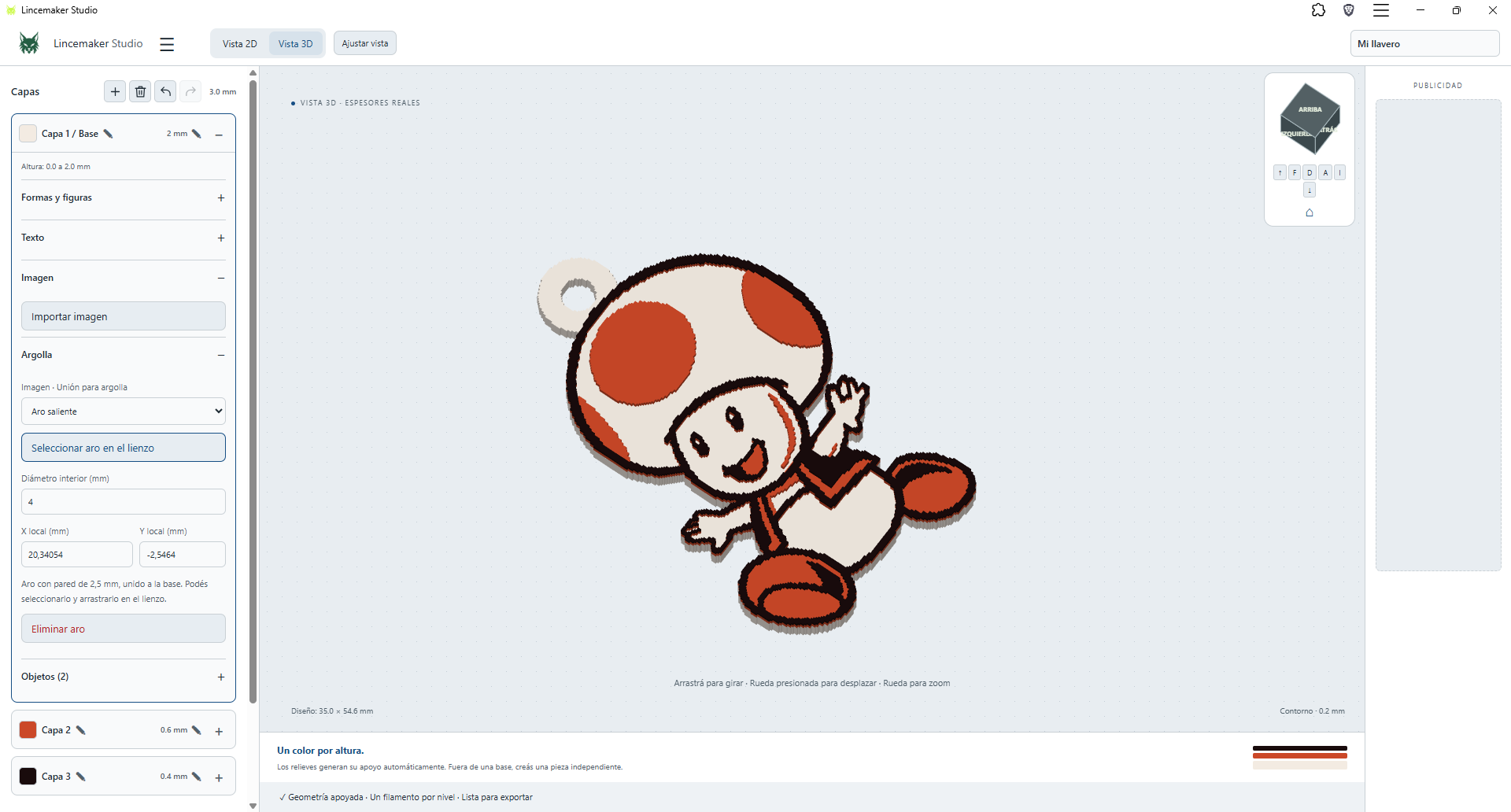
Task: Open Capa 2 orange color swatch
Action: tap(28, 730)
